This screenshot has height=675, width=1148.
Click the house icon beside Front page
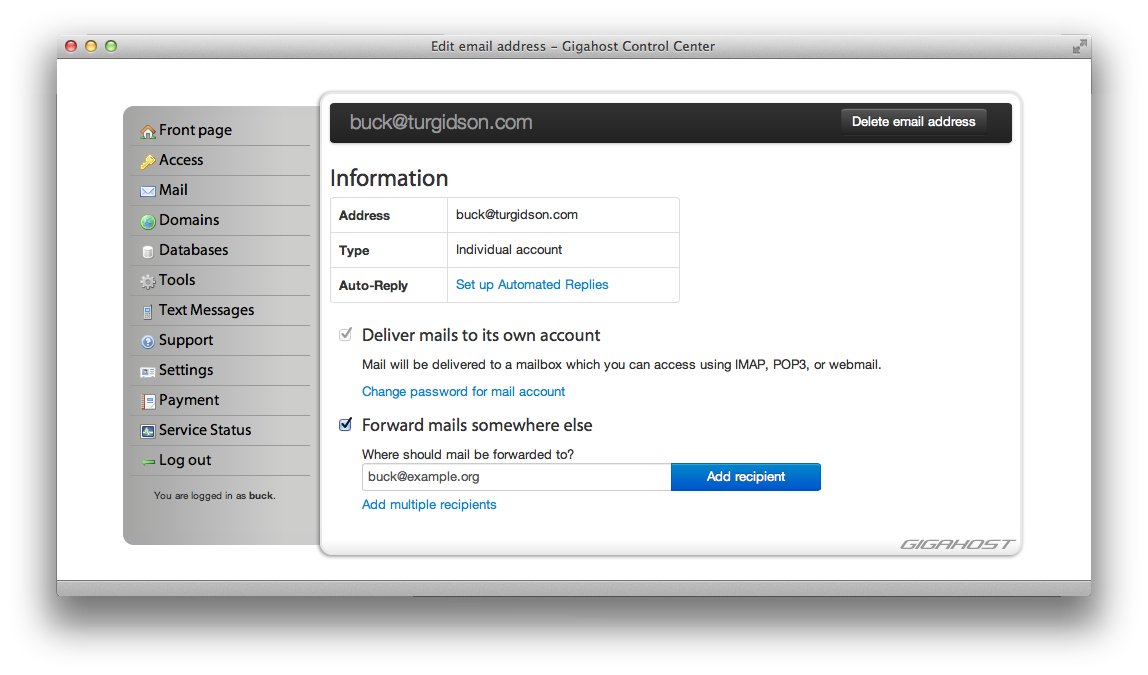(148, 131)
